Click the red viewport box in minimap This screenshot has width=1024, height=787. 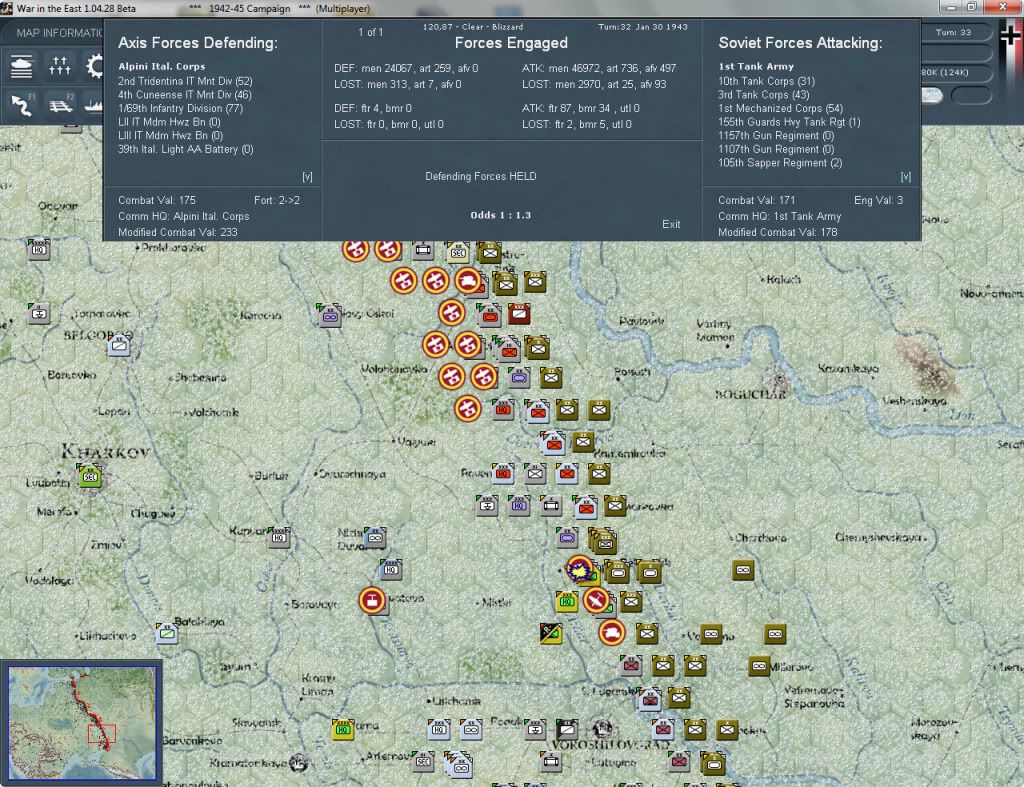point(102,733)
